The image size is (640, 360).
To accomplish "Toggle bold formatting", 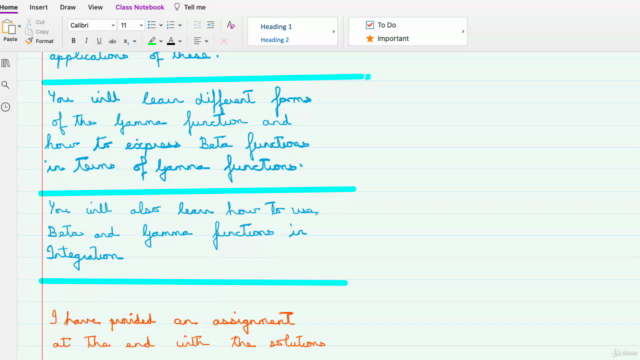I will [73, 41].
